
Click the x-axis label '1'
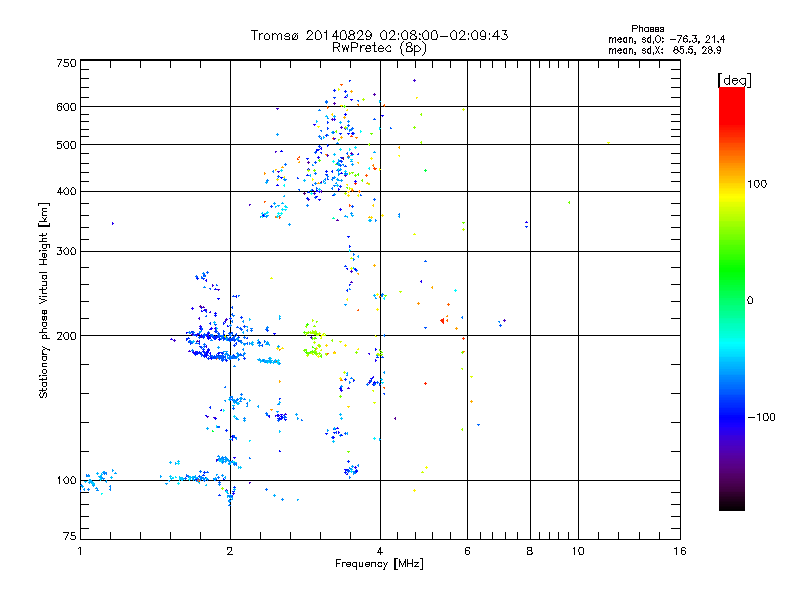tap(80, 551)
